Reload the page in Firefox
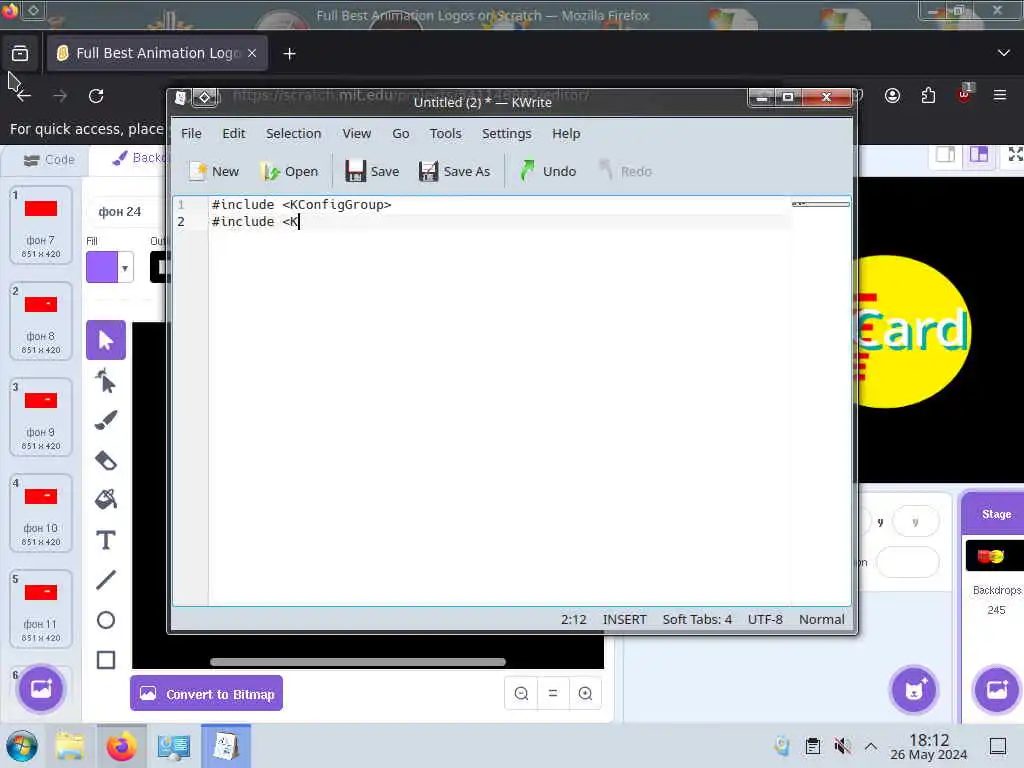 pos(96,96)
